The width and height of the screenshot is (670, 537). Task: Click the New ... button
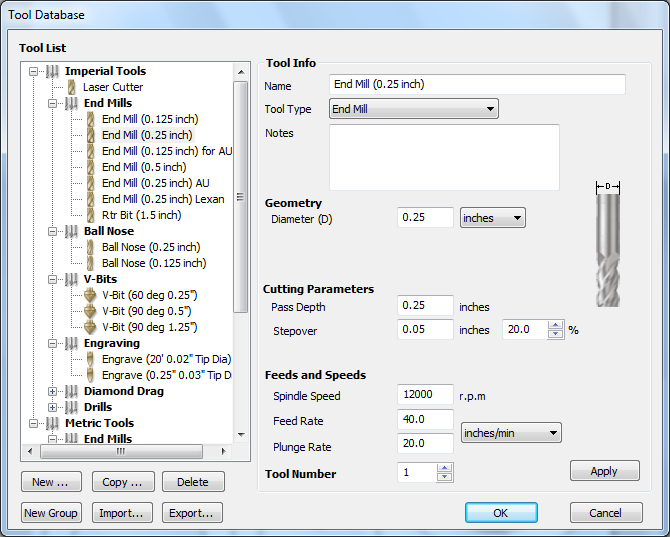coord(51,482)
